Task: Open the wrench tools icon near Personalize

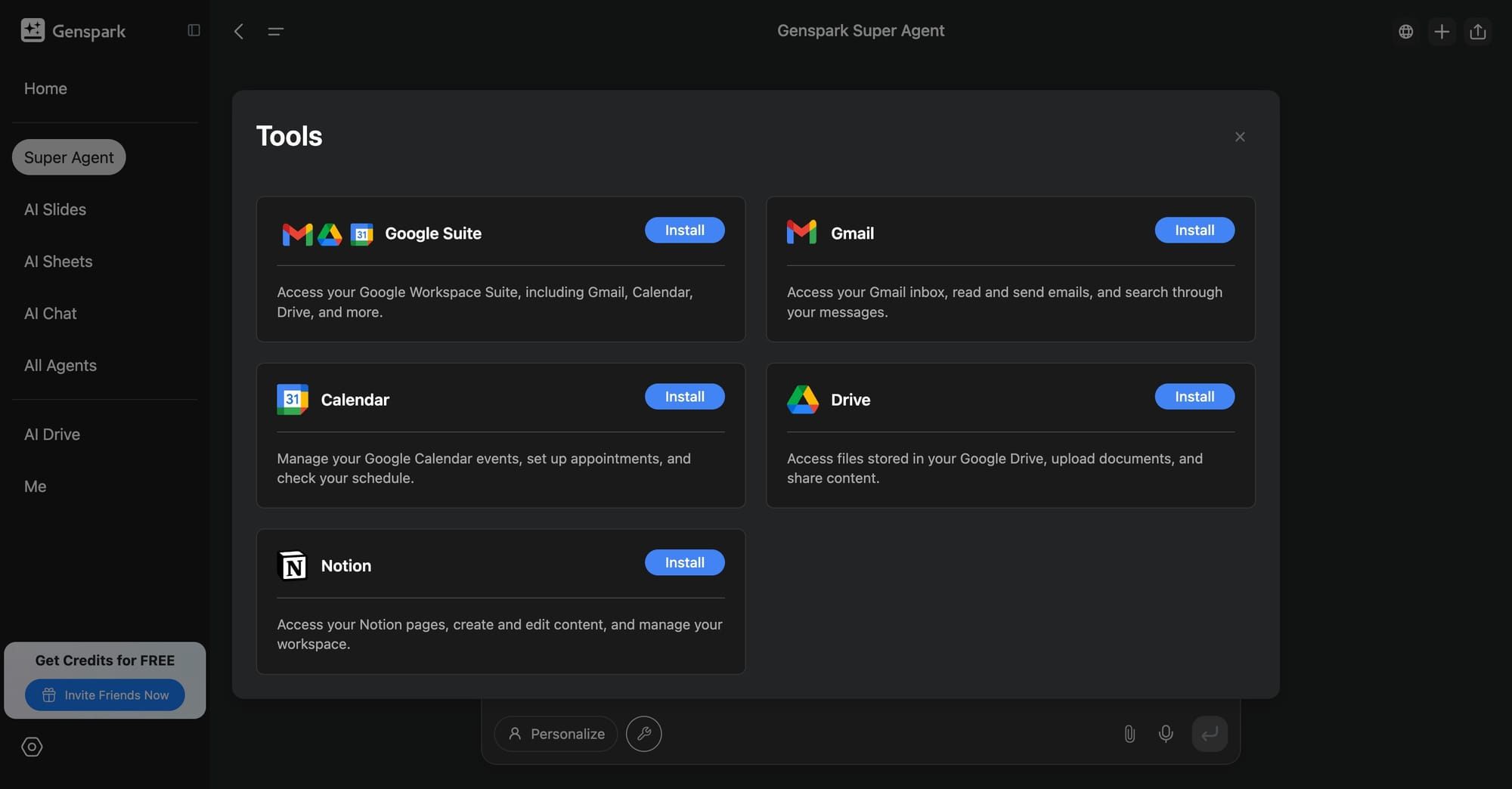Action: pos(644,733)
